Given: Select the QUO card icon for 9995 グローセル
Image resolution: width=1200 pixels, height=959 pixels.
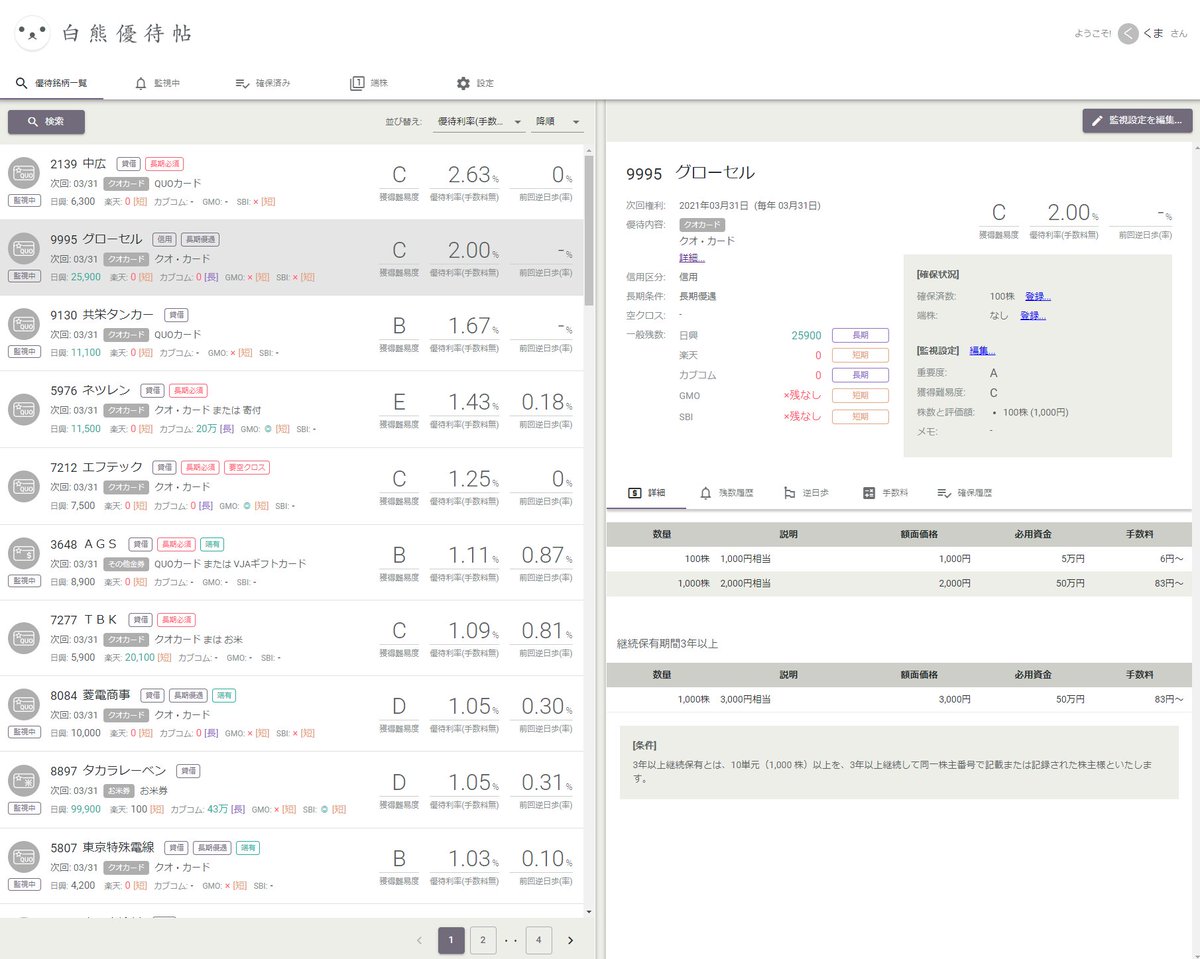Looking at the screenshot, I should pyautogui.click(x=23, y=247).
